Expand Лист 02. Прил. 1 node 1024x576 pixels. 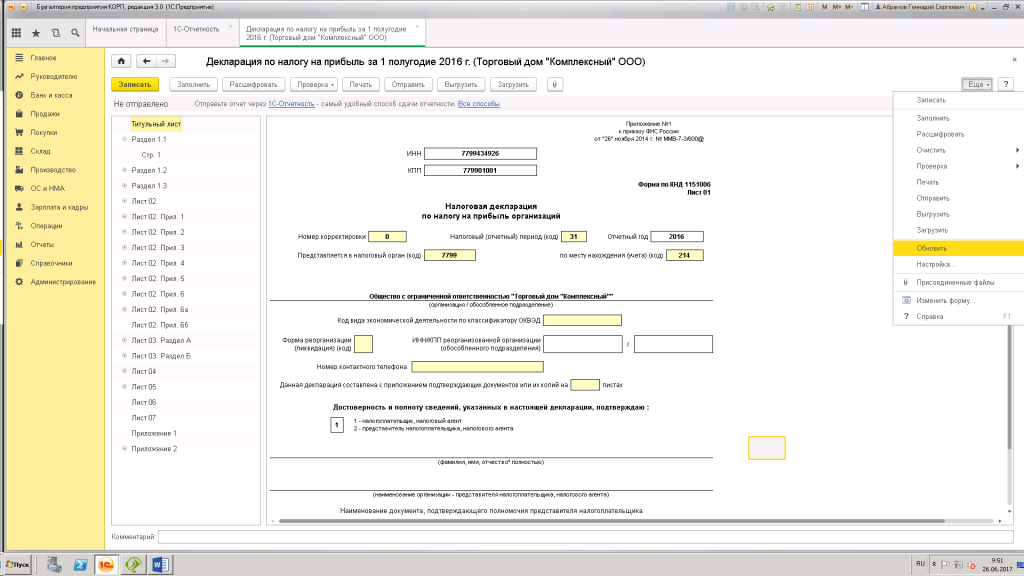click(x=124, y=216)
